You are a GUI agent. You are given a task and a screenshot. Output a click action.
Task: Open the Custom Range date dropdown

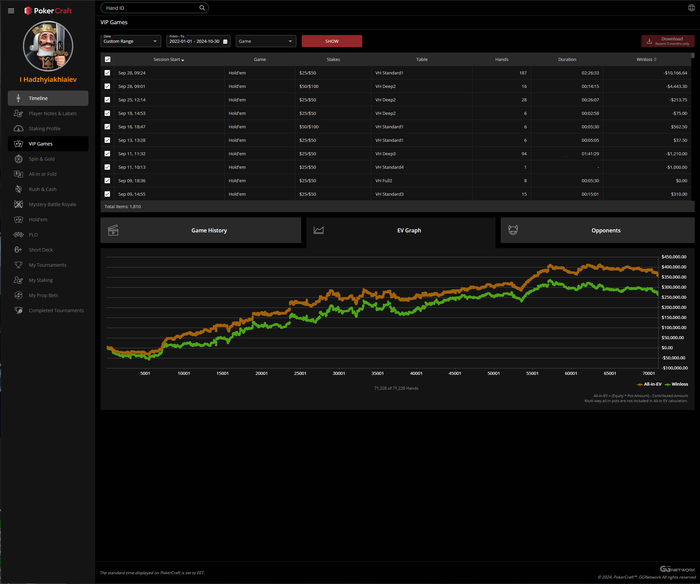[130, 41]
